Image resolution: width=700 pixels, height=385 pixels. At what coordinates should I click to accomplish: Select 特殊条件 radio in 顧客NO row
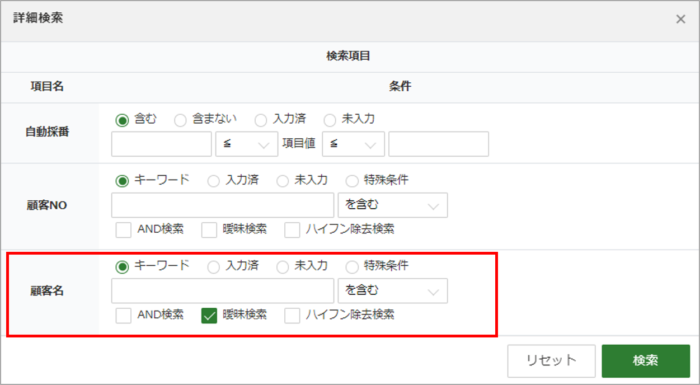pyautogui.click(x=352, y=181)
